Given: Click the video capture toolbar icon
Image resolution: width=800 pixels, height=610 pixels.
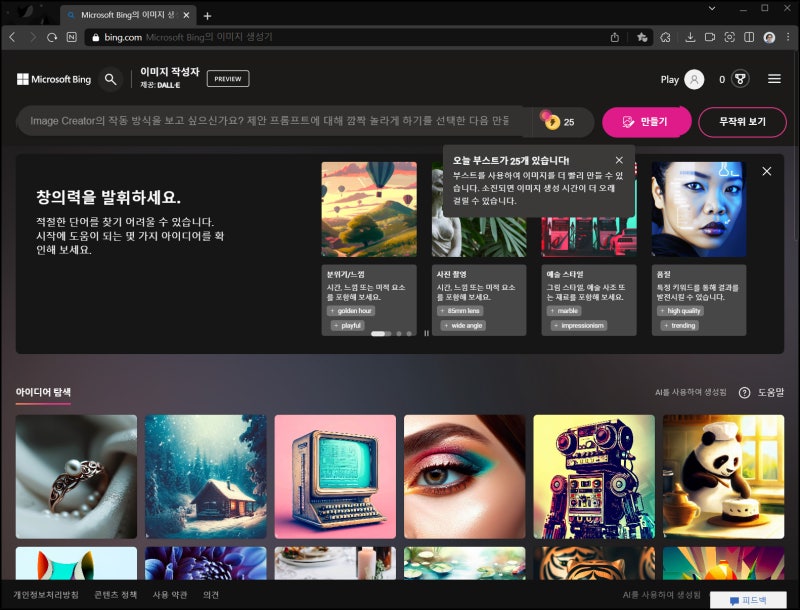Looking at the screenshot, I should (710, 37).
